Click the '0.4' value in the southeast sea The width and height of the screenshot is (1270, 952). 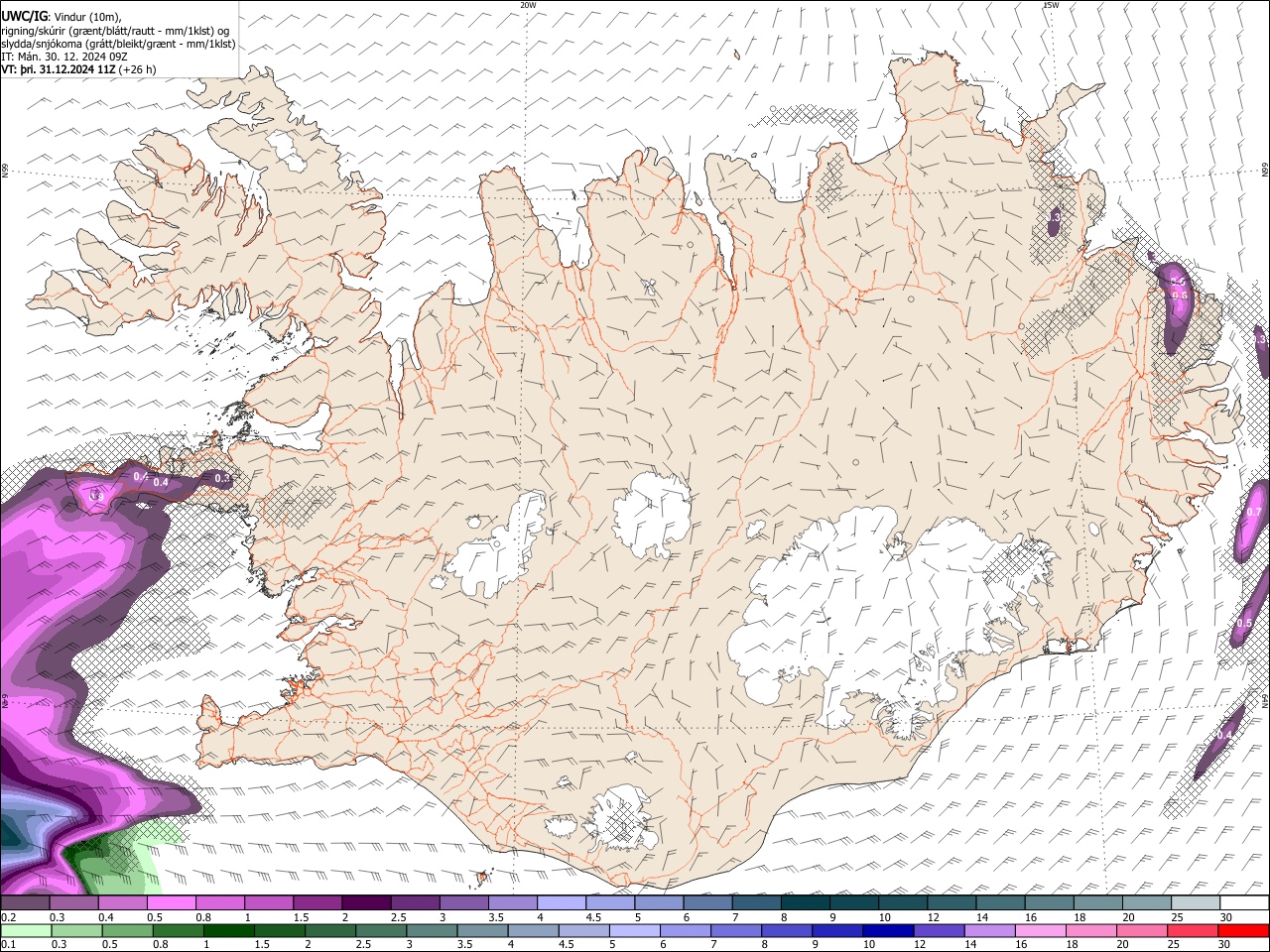tap(1224, 735)
